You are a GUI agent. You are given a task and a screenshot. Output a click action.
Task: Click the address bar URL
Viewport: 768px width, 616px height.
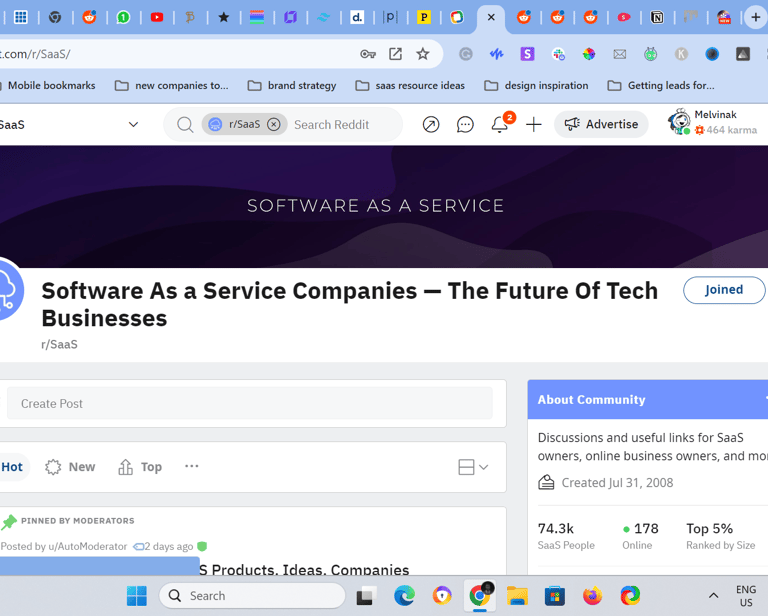click(35, 54)
